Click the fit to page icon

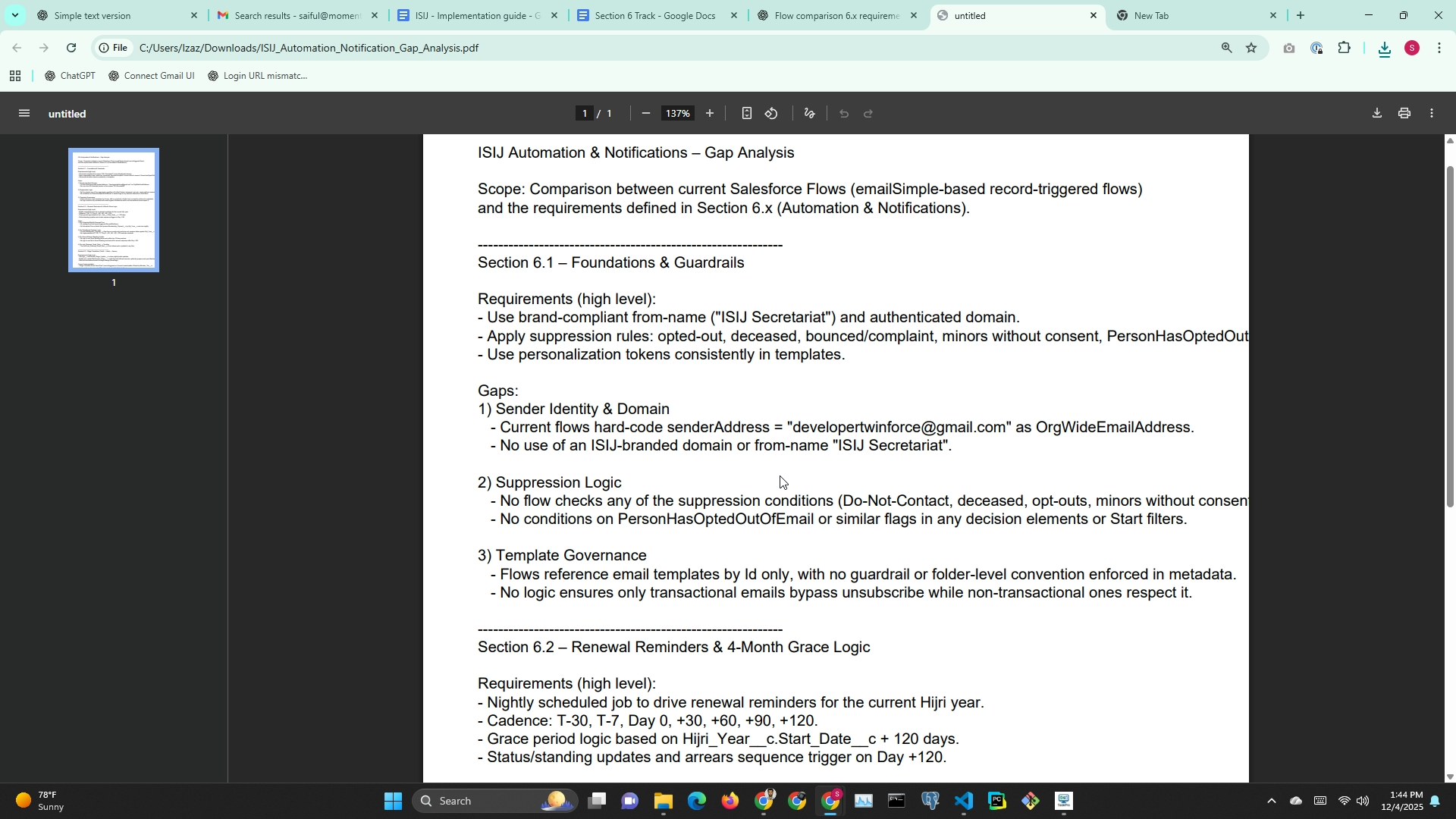(746, 114)
